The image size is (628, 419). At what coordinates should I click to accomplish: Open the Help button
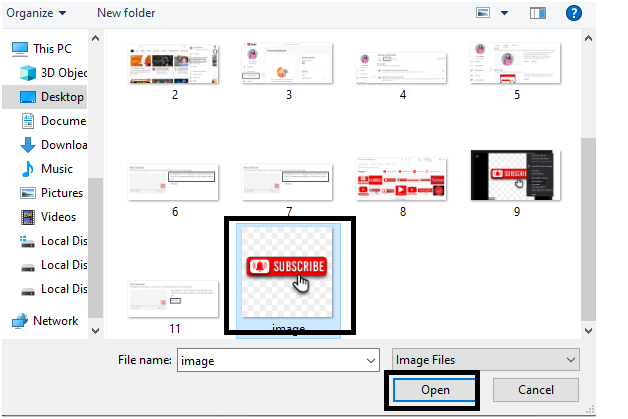coord(574,13)
